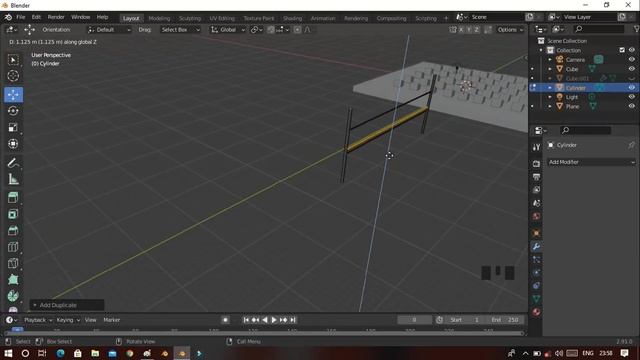
Task: Toggle visibility of Light in outliner
Action: point(631,97)
